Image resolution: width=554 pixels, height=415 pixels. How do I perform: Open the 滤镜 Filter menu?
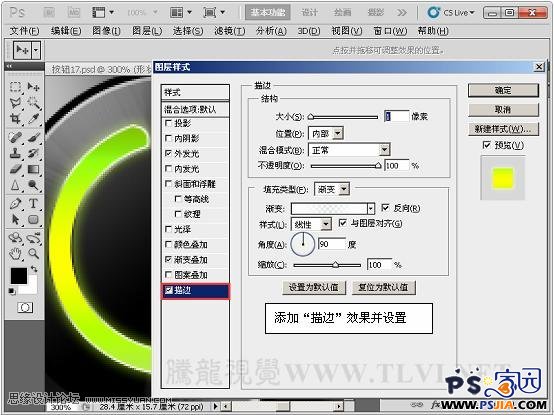pyautogui.click(x=230, y=31)
